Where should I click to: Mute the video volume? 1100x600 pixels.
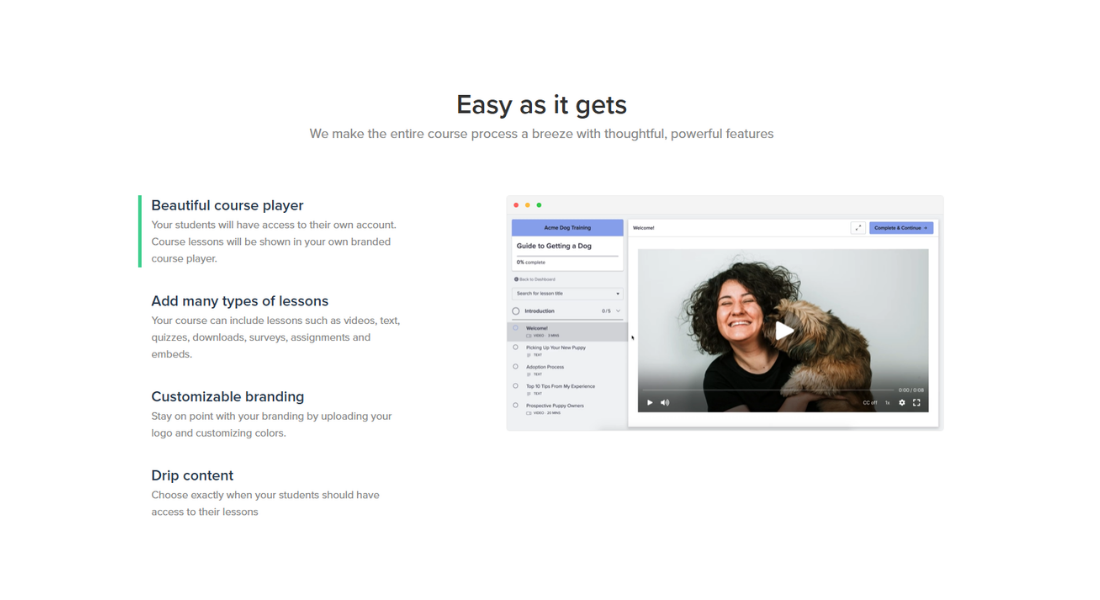[x=664, y=402]
